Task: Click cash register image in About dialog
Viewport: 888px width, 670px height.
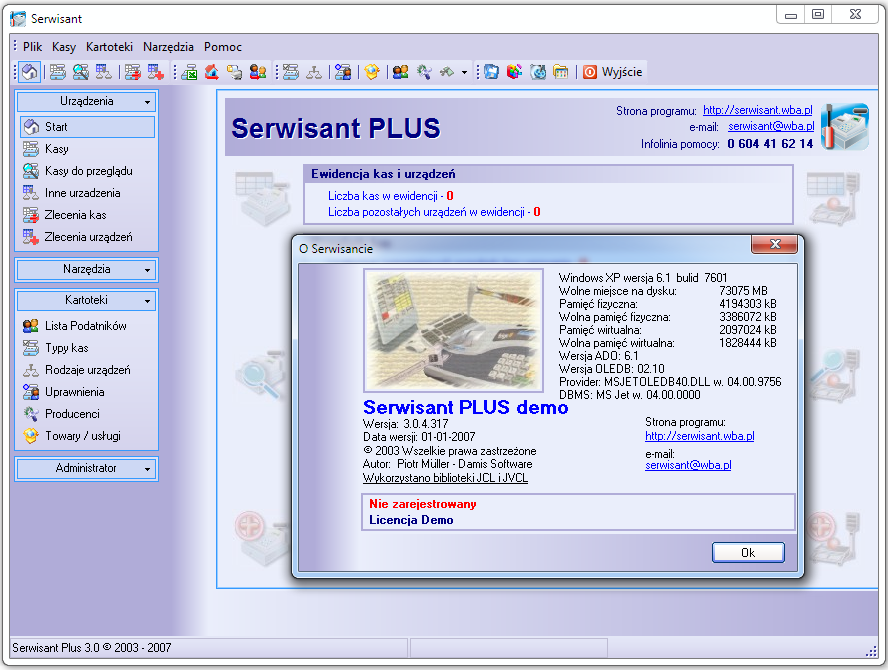Action: tap(454, 330)
